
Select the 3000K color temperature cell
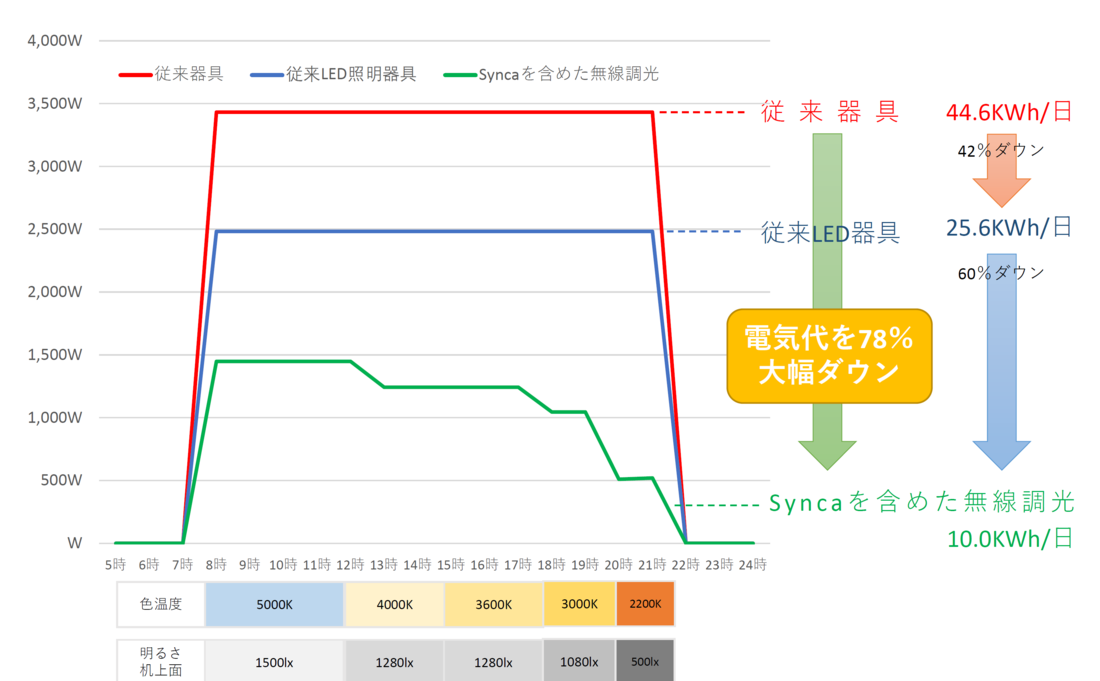[x=579, y=604]
